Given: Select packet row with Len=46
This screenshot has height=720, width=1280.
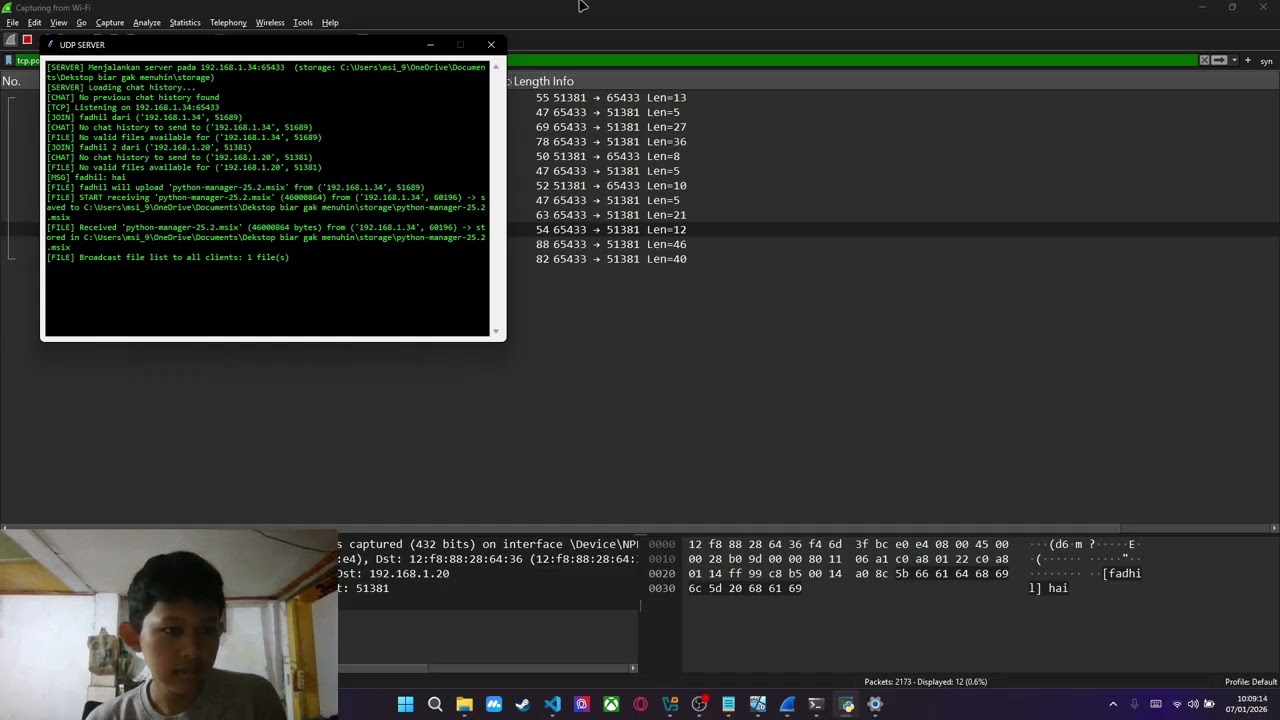Looking at the screenshot, I should (x=611, y=244).
